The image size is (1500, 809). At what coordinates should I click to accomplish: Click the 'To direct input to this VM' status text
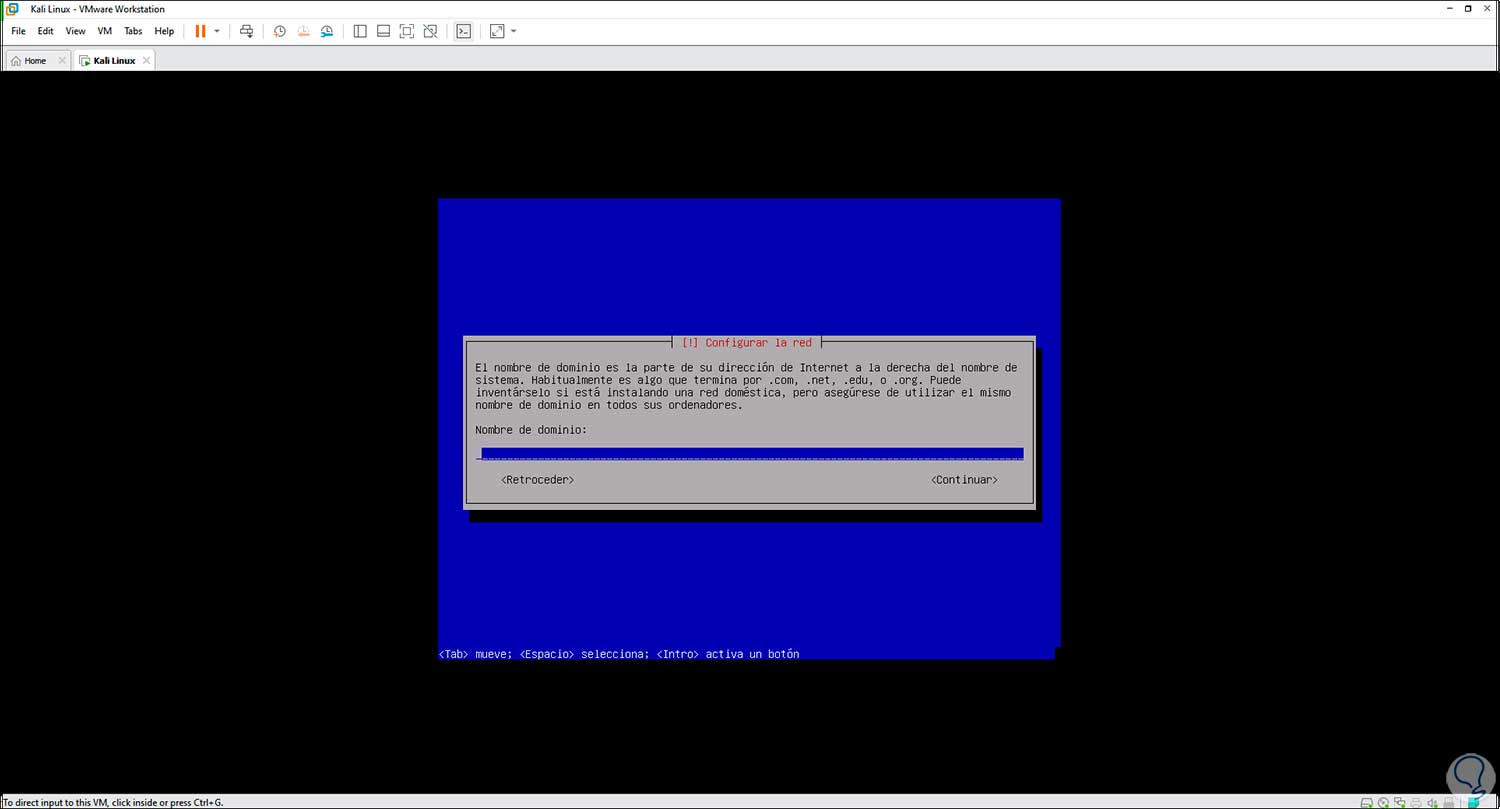coord(113,802)
